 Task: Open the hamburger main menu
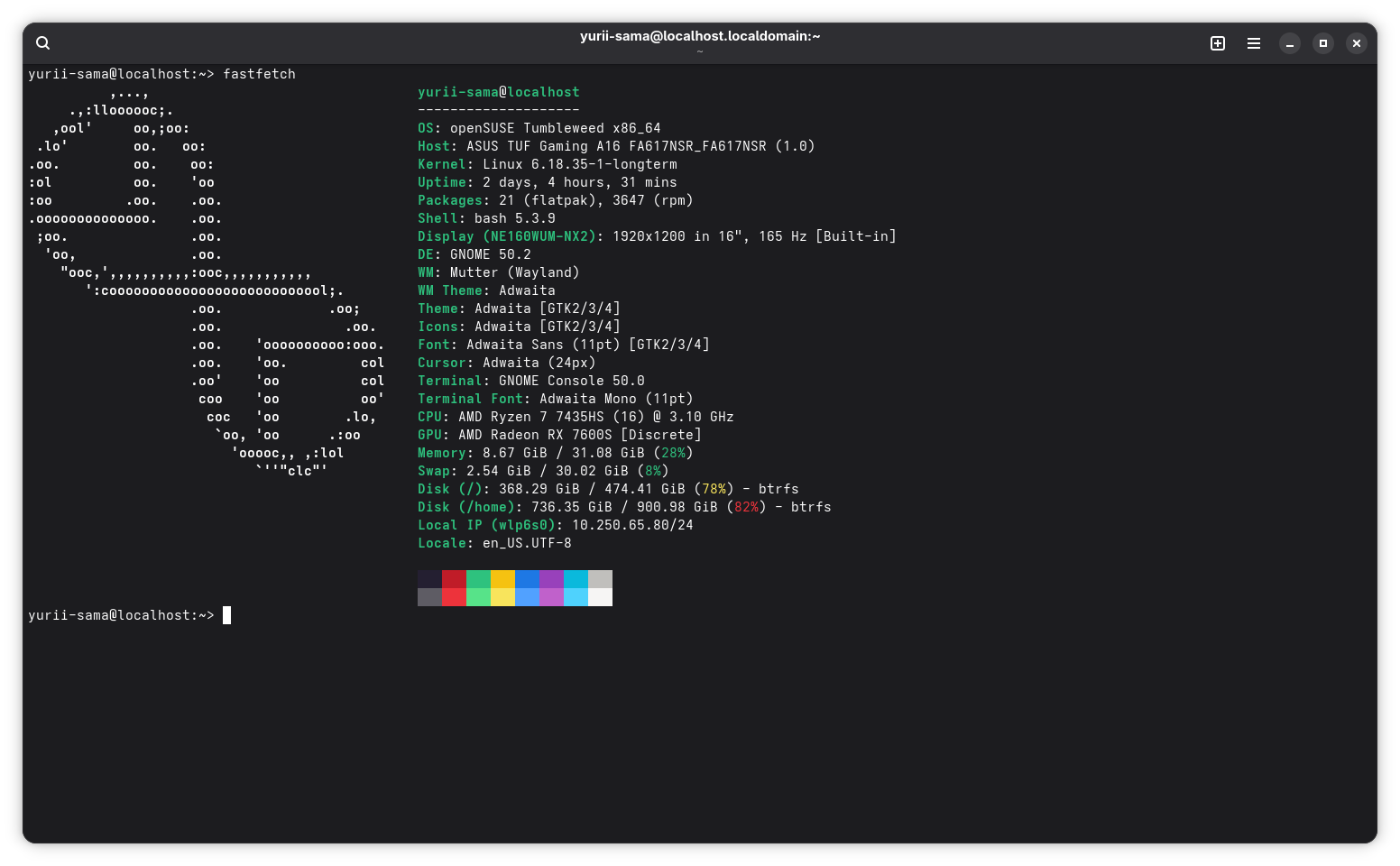coord(1254,43)
